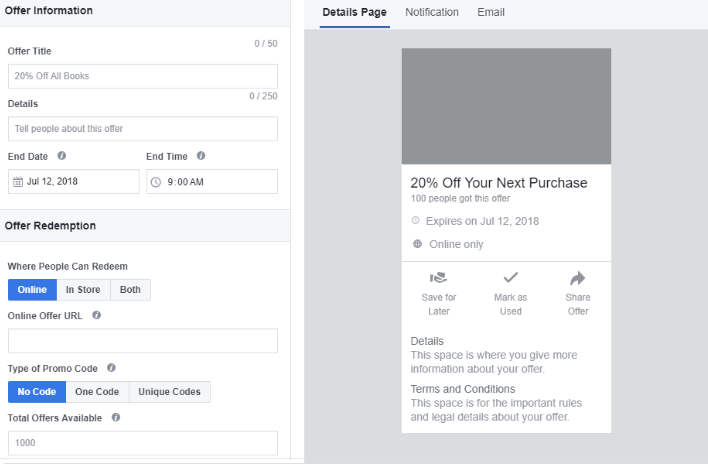Focus the Details text field

pos(143,129)
